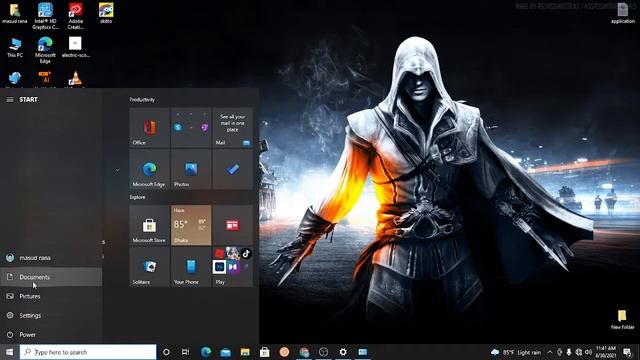Viewport: 640px width, 360px height.
Task: Select the New folder desktop icon
Action: click(x=622, y=319)
